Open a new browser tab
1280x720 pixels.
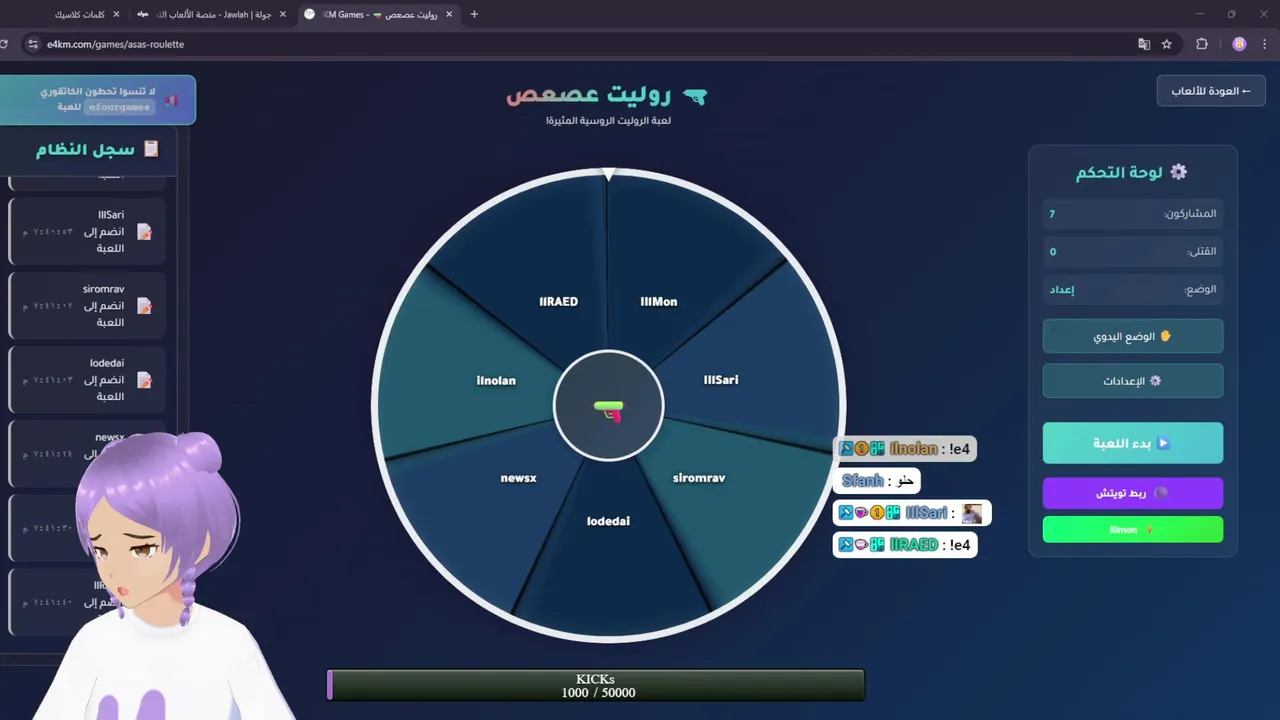point(474,14)
